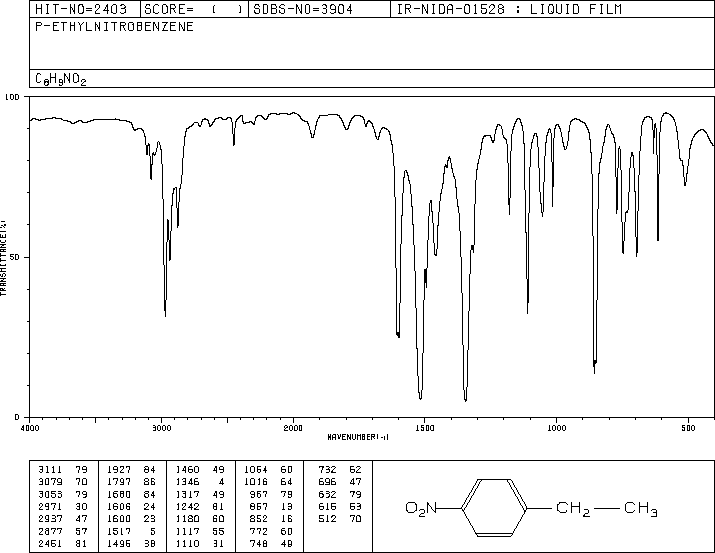
Task: Click peak table entry 1927
Action: (119, 470)
